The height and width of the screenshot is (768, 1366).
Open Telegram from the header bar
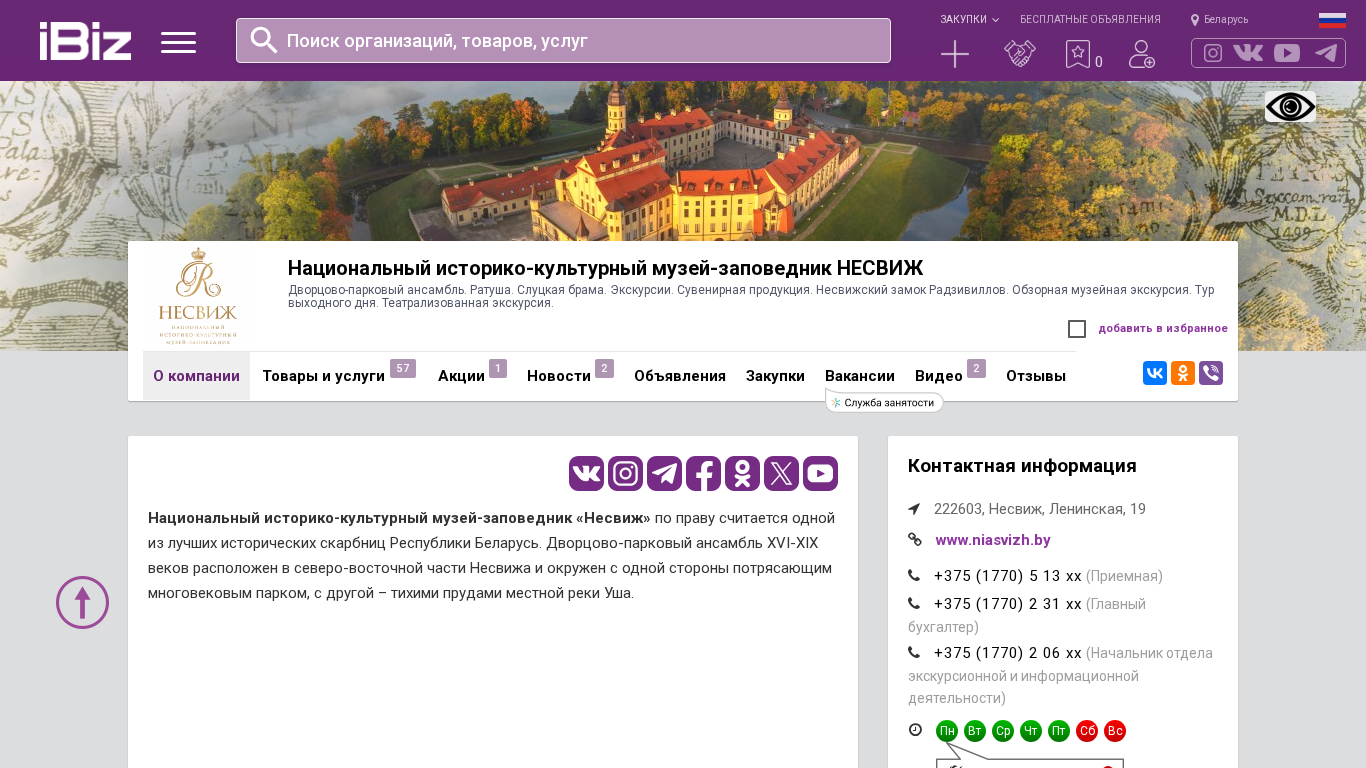pyautogui.click(x=1326, y=53)
